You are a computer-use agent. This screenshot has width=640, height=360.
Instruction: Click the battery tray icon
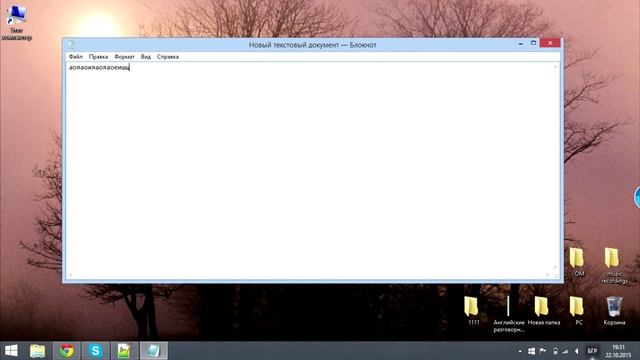[555, 351]
